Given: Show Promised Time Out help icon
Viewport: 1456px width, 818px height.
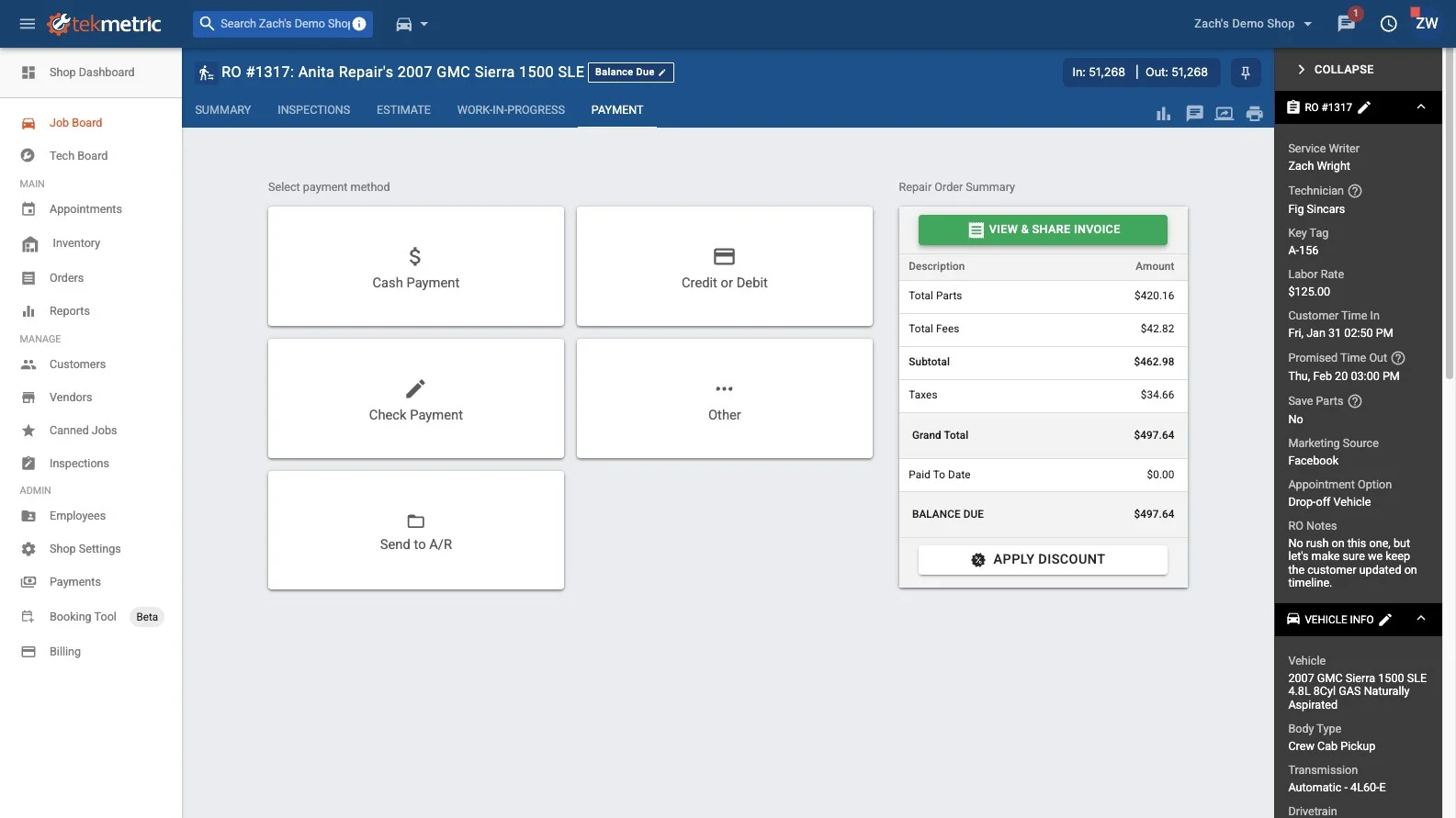Looking at the screenshot, I should (x=1398, y=358).
